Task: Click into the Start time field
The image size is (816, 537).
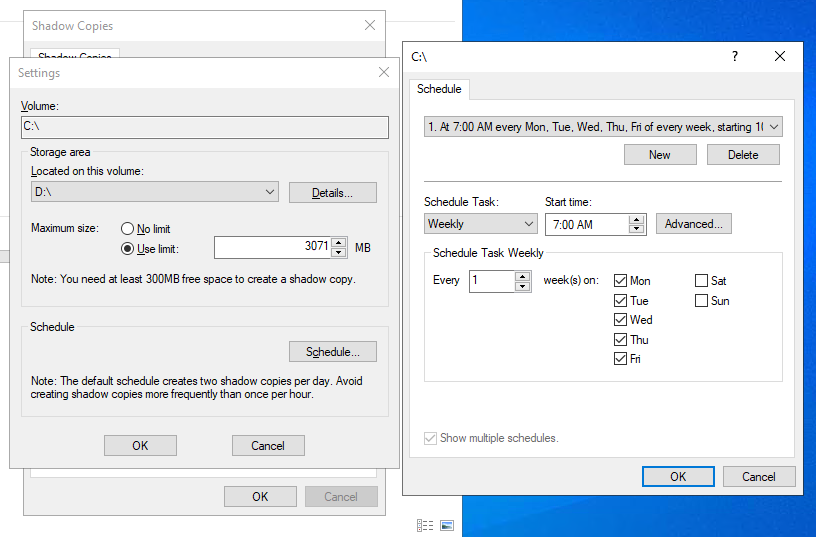Action: pyautogui.click(x=587, y=225)
